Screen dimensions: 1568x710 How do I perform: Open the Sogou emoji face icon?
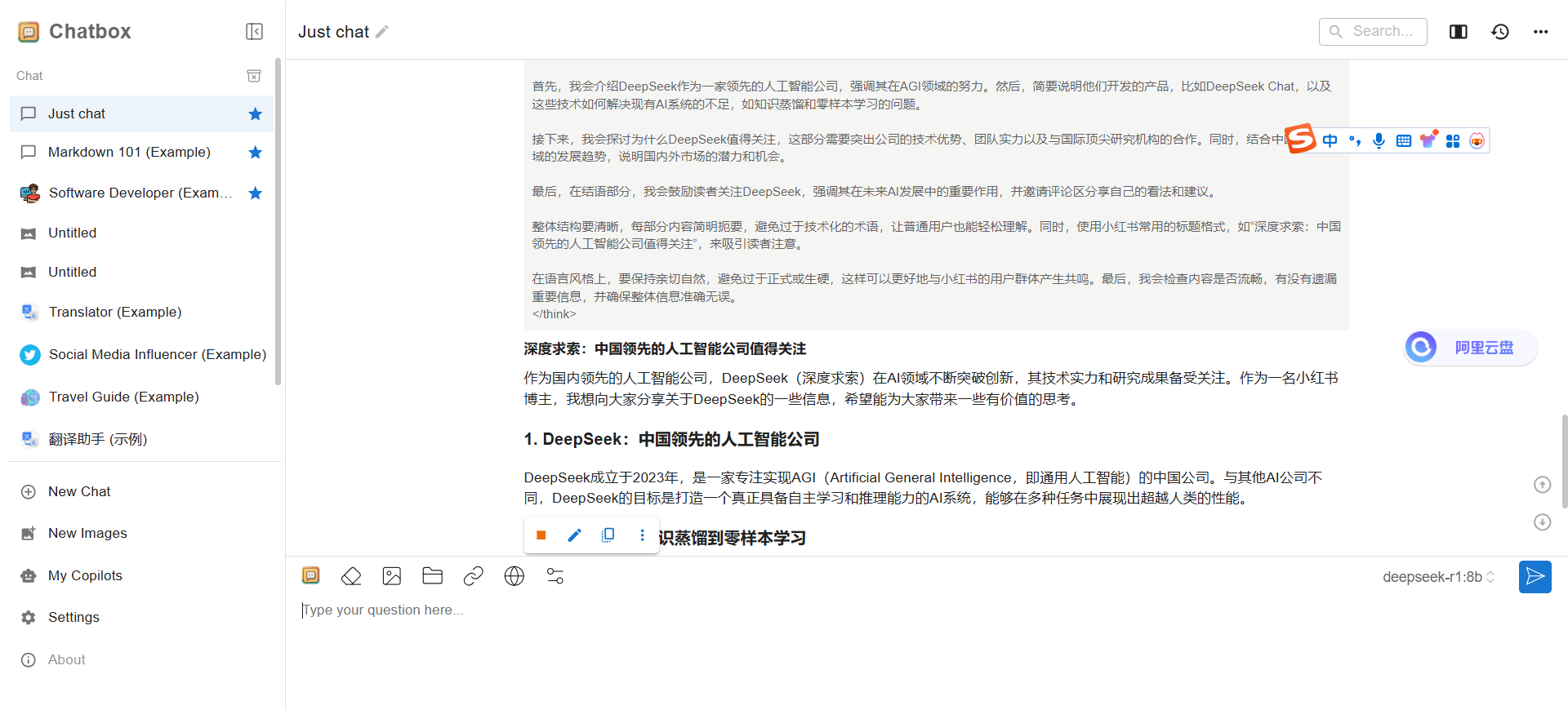pos(1477,141)
